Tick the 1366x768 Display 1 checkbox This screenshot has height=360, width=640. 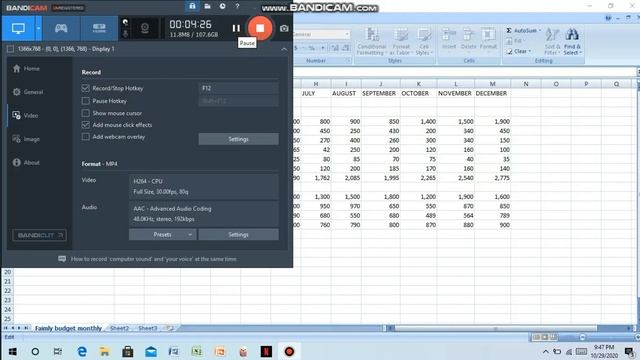11,49
